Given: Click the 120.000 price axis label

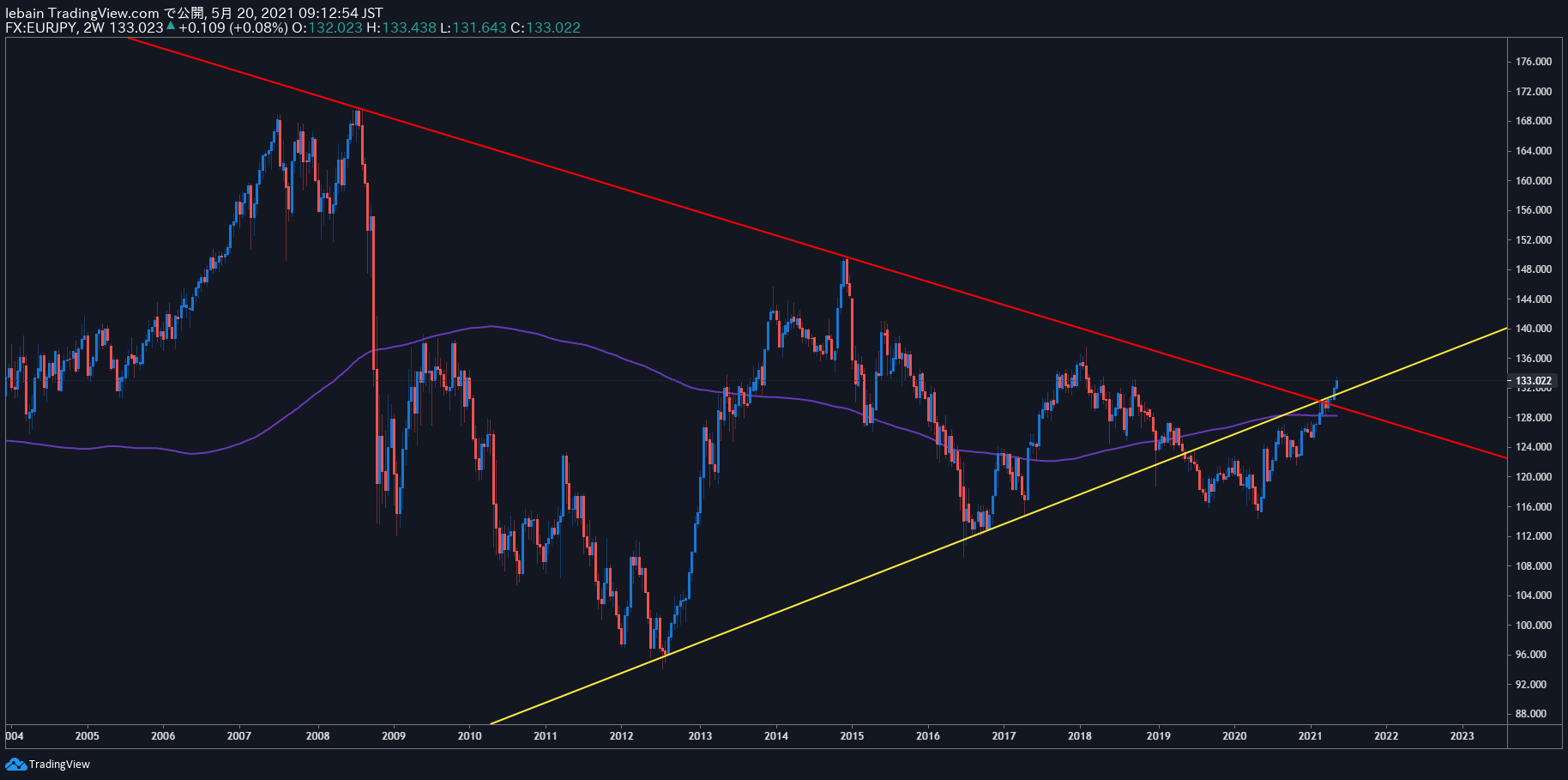Looking at the screenshot, I should (x=1534, y=477).
